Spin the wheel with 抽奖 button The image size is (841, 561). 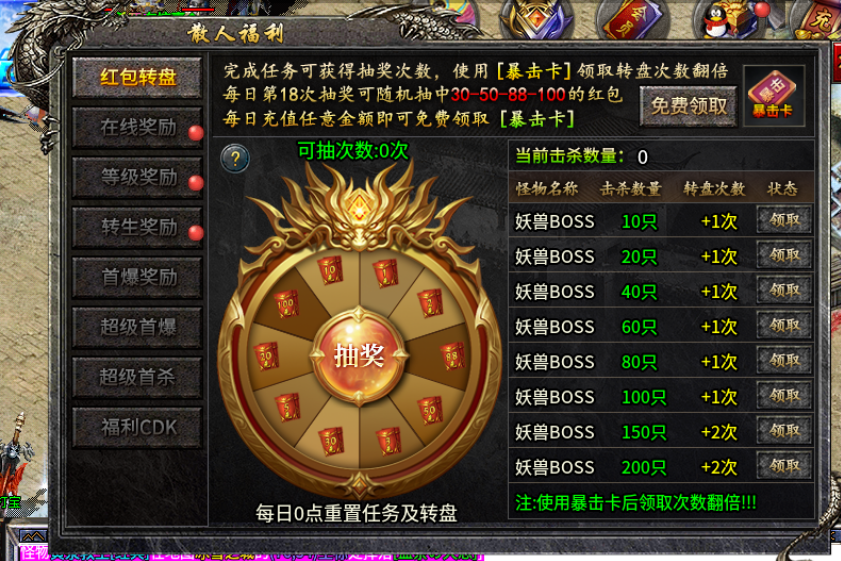[359, 356]
